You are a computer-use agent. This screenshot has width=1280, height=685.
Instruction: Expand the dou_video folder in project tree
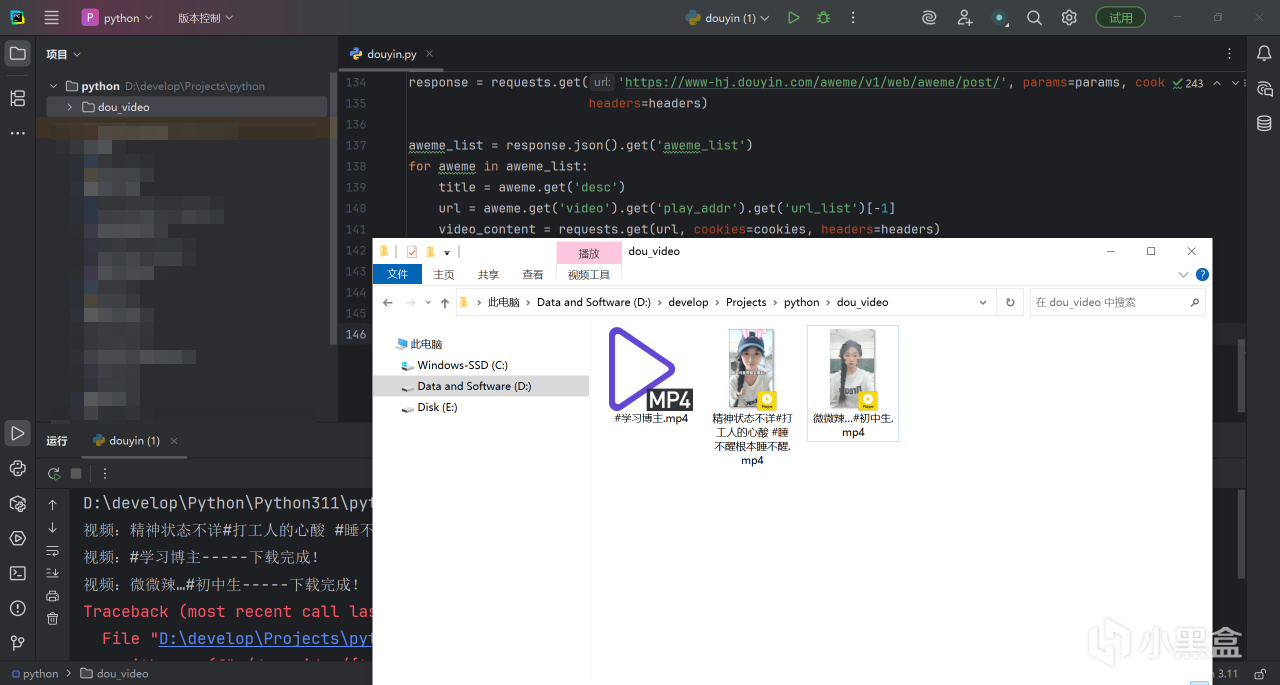(69, 107)
